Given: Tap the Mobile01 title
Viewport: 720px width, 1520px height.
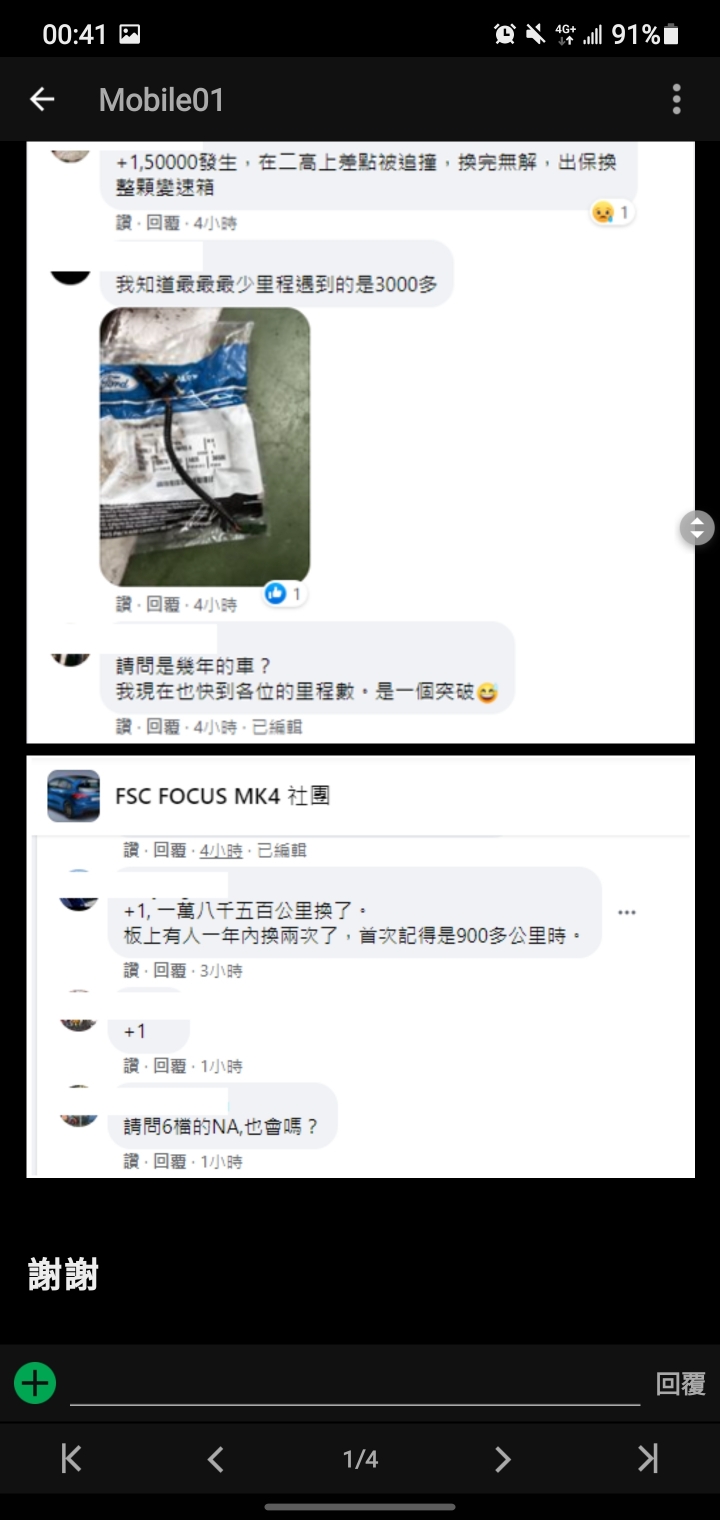Looking at the screenshot, I should pyautogui.click(x=161, y=99).
